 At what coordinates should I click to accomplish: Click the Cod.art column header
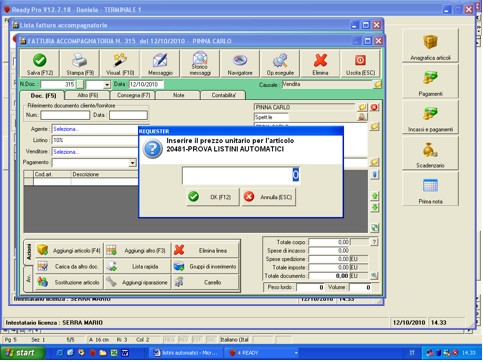(52, 174)
